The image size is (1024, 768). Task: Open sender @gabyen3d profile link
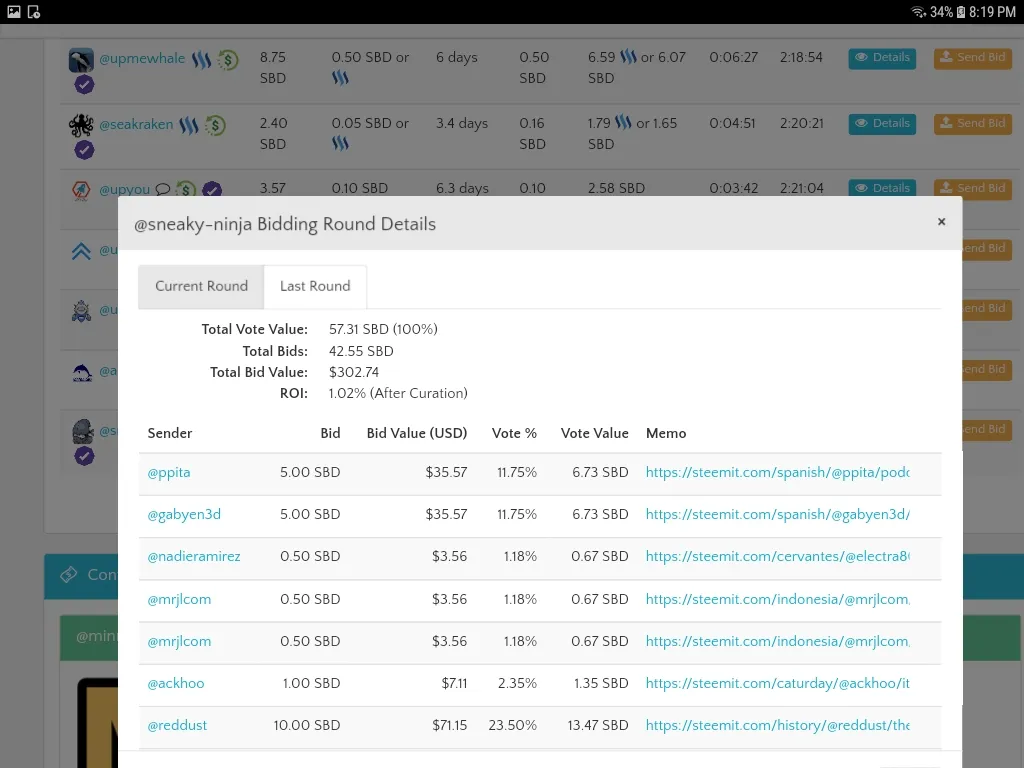pos(184,515)
